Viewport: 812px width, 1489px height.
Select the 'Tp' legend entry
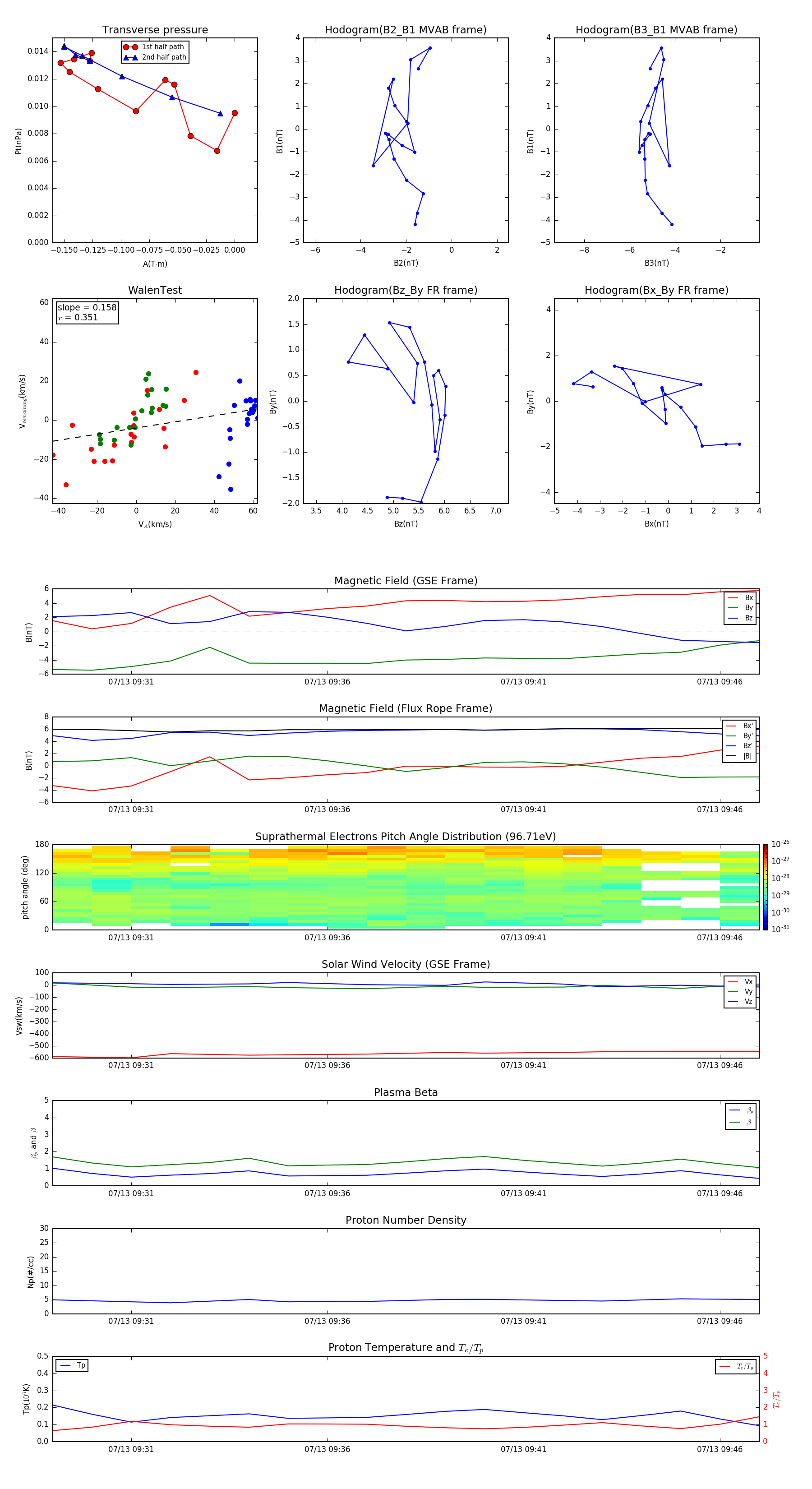coord(72,1366)
